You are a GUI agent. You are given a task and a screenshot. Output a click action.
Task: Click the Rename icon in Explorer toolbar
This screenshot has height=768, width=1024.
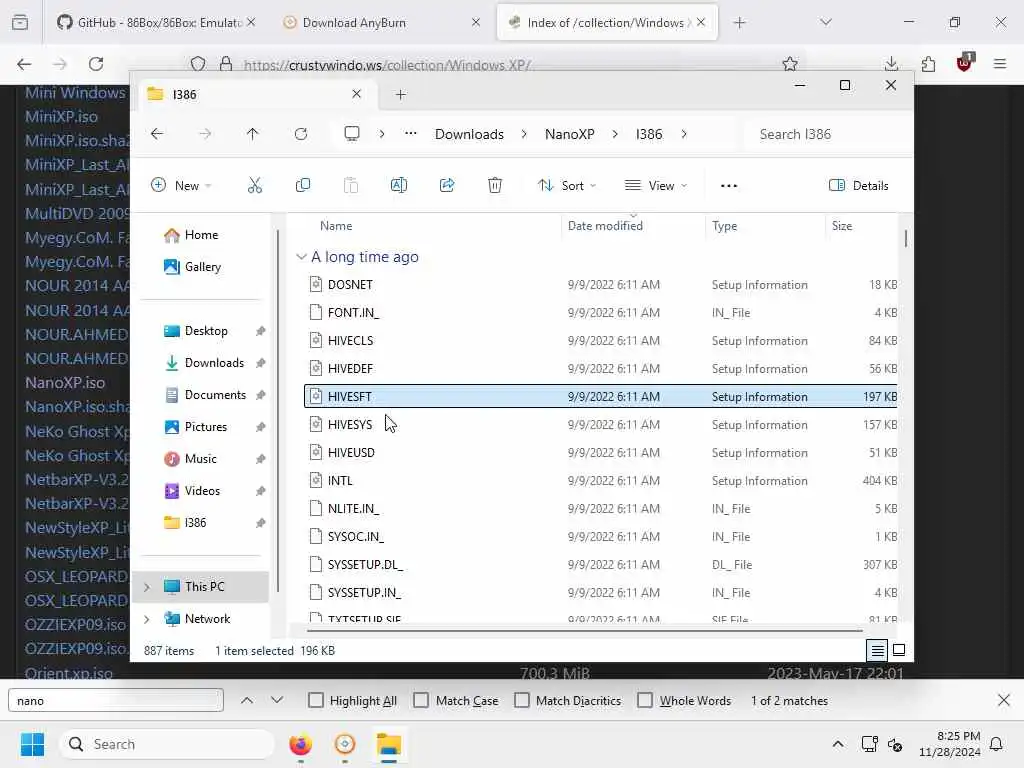pos(398,185)
